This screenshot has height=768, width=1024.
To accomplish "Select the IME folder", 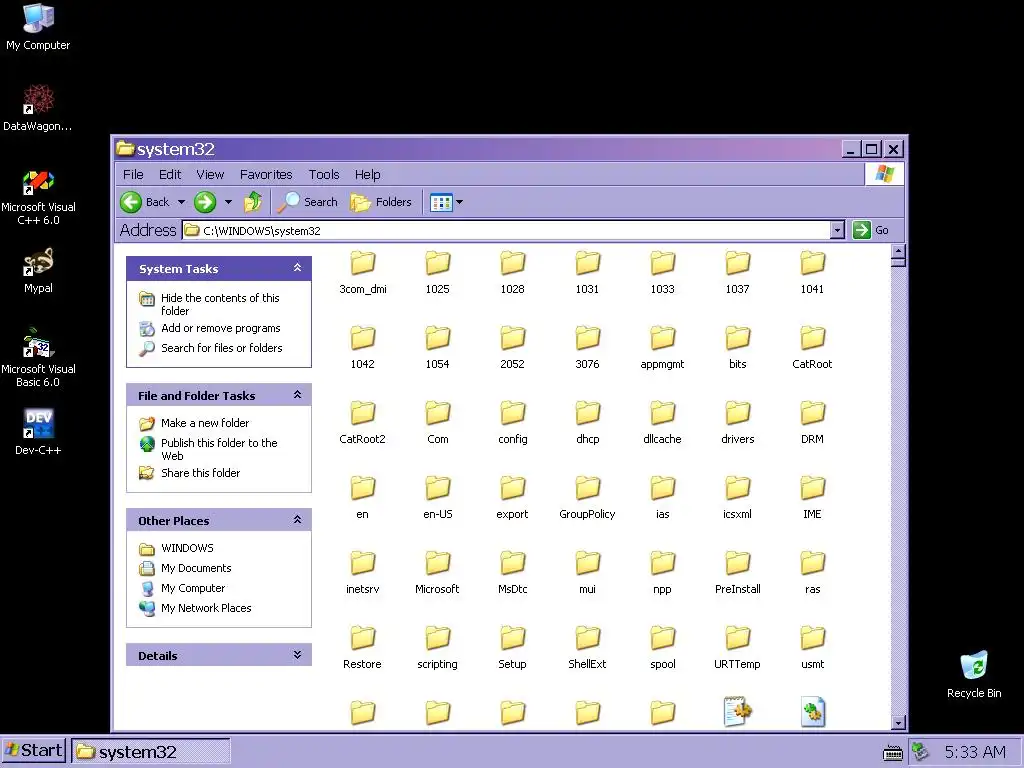I will coord(812,498).
